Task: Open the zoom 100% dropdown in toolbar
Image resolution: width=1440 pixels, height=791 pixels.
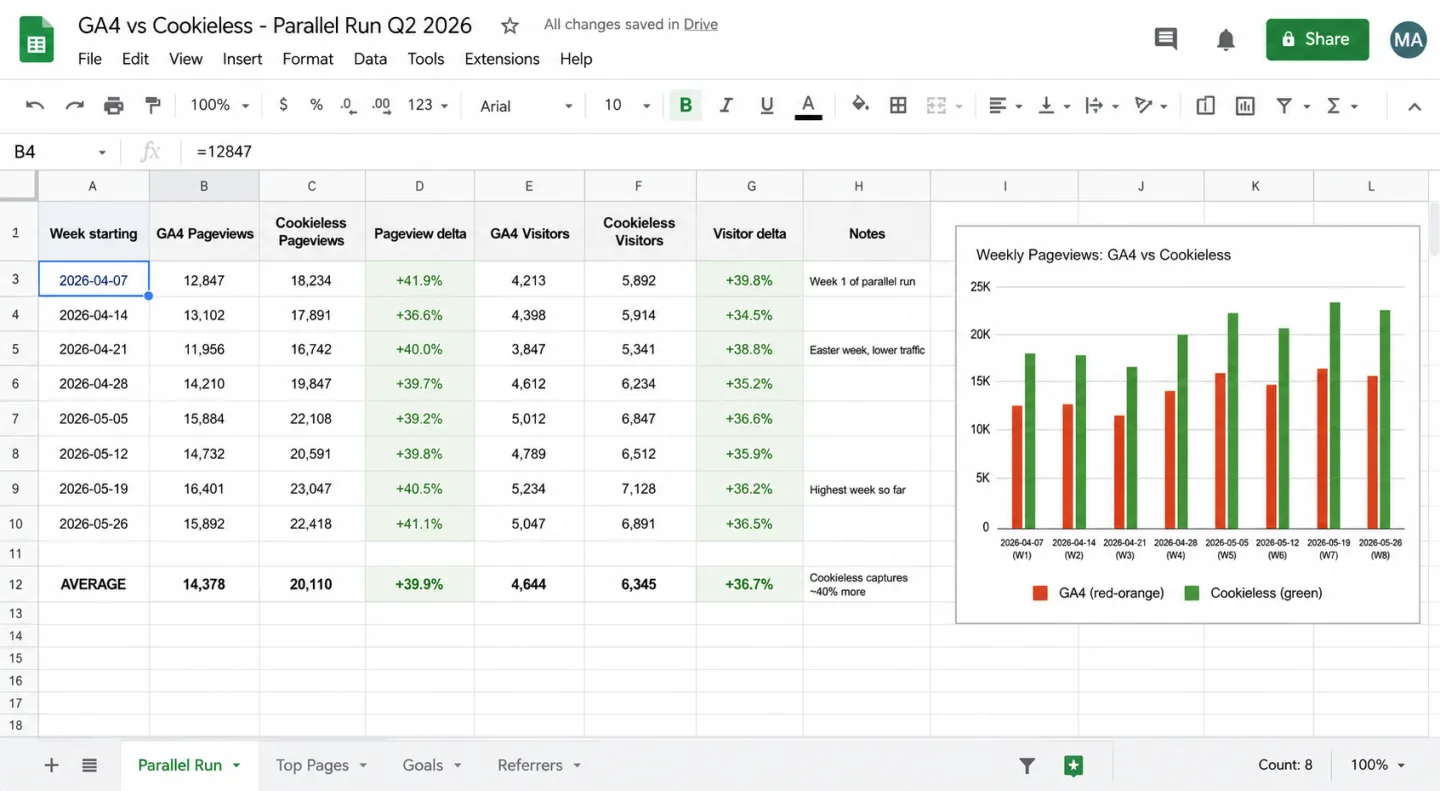Action: click(219, 105)
